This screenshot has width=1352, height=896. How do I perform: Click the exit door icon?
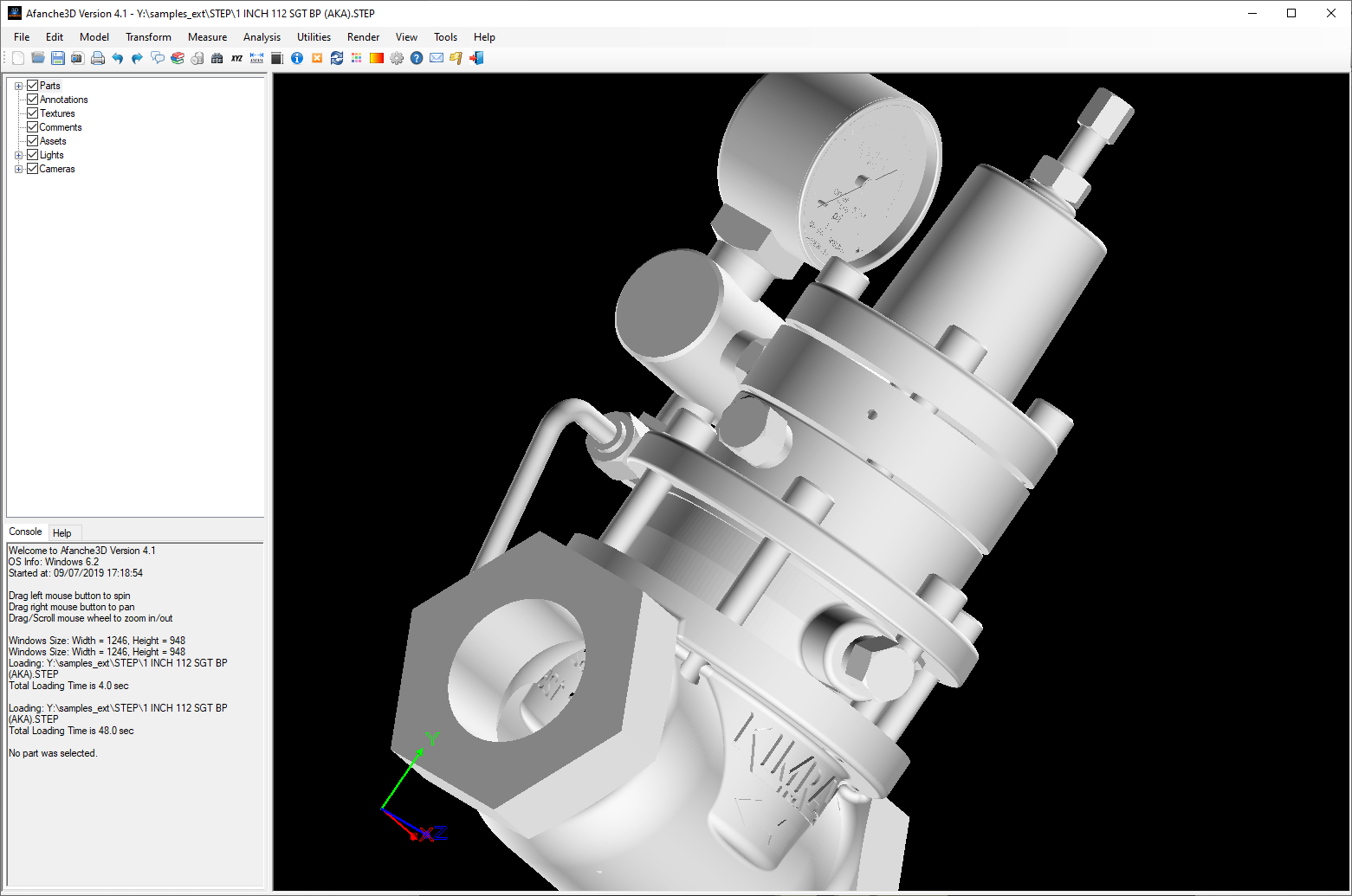point(476,58)
